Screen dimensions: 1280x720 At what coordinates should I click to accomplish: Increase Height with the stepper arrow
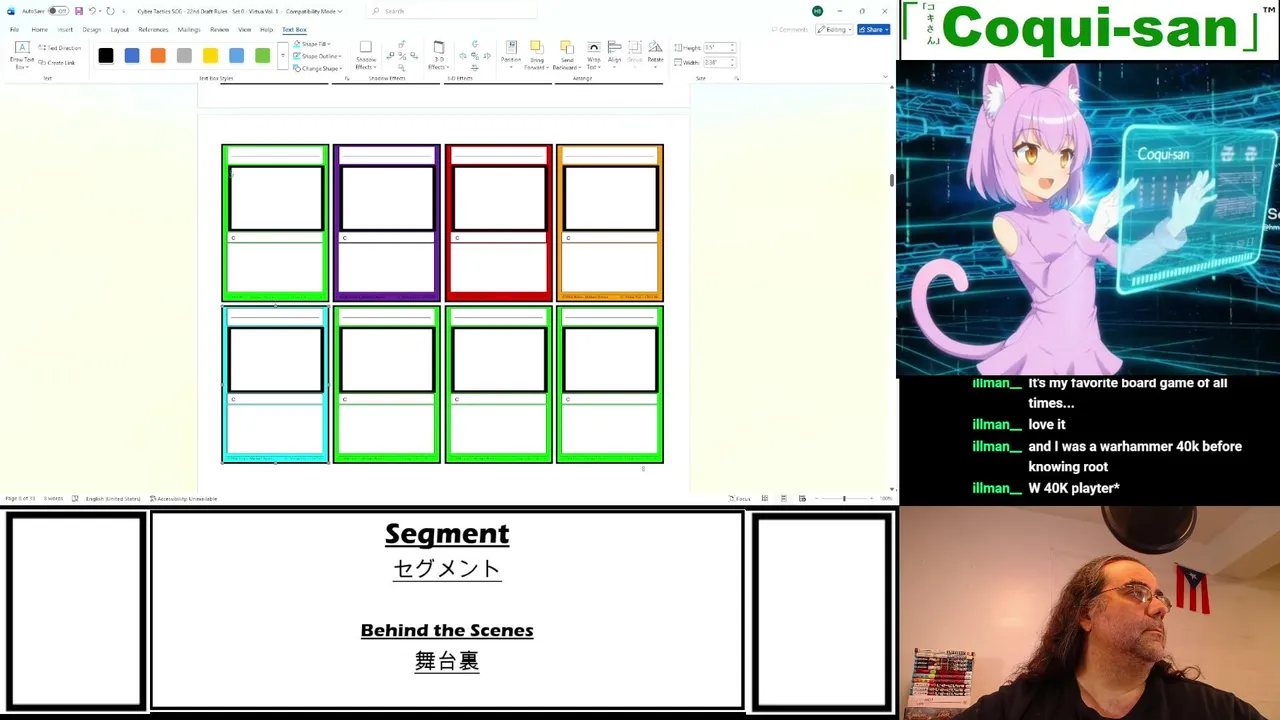point(733,46)
